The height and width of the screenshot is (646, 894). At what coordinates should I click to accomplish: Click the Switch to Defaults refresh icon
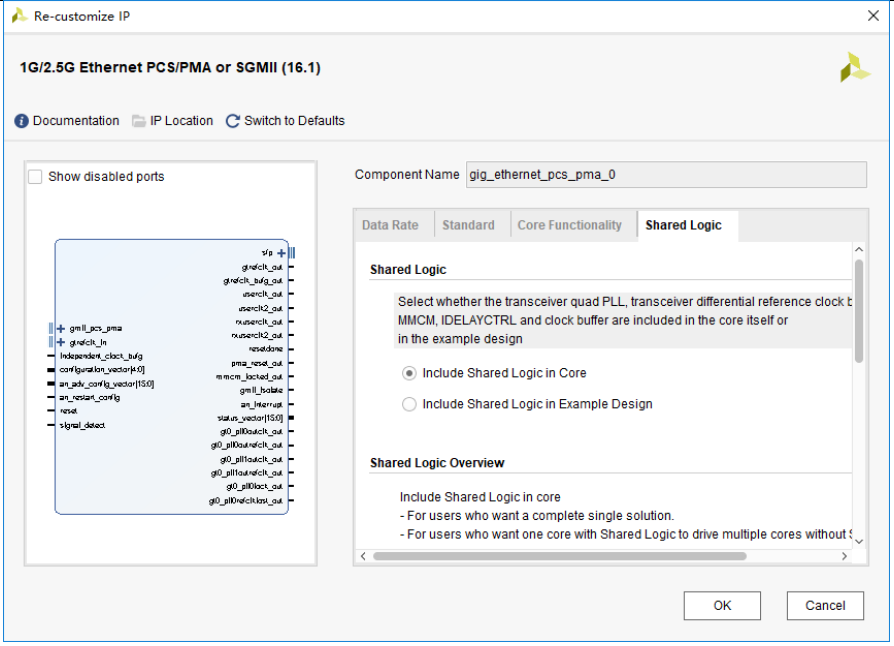pyautogui.click(x=233, y=121)
